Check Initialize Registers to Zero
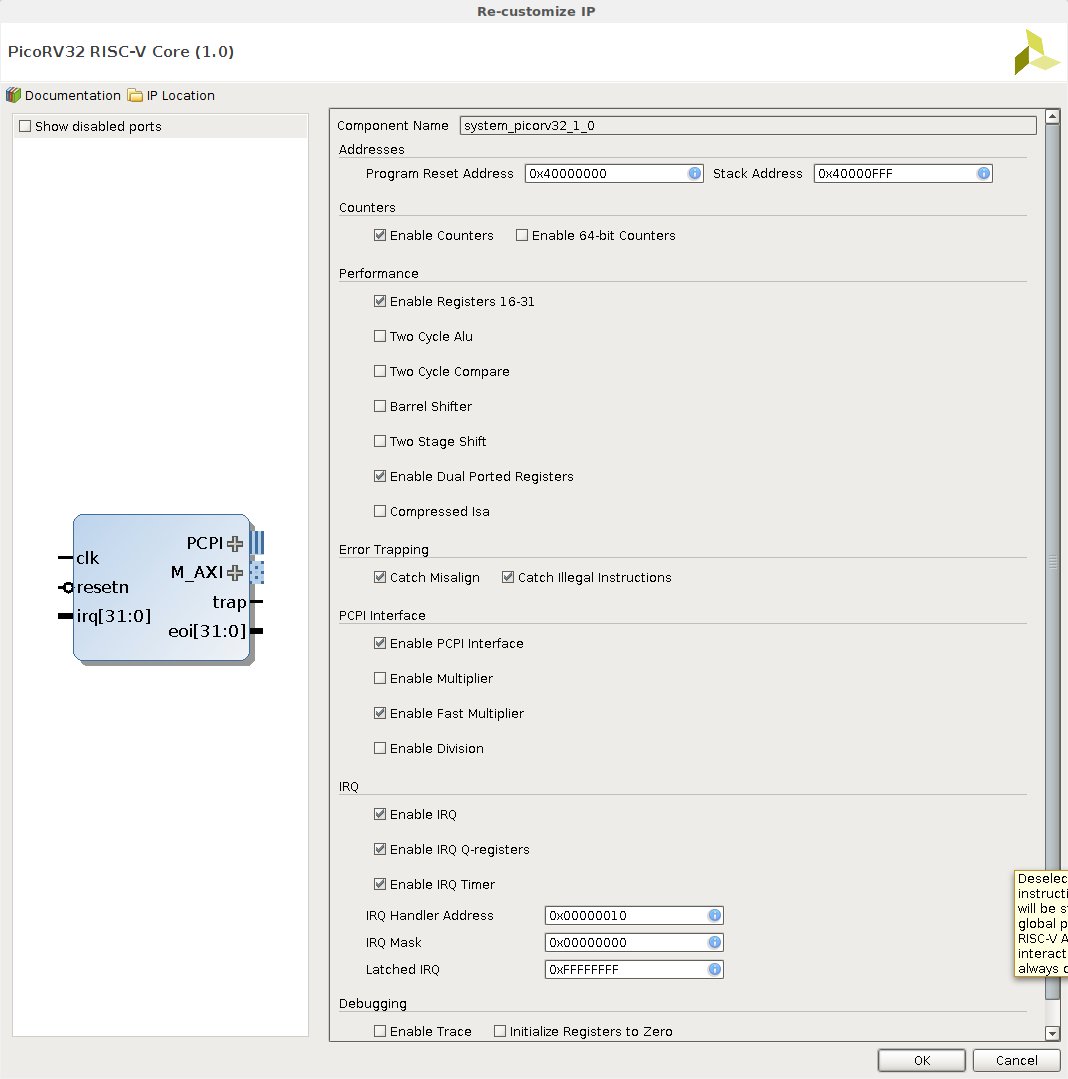This screenshot has height=1079, width=1068. coord(500,1031)
